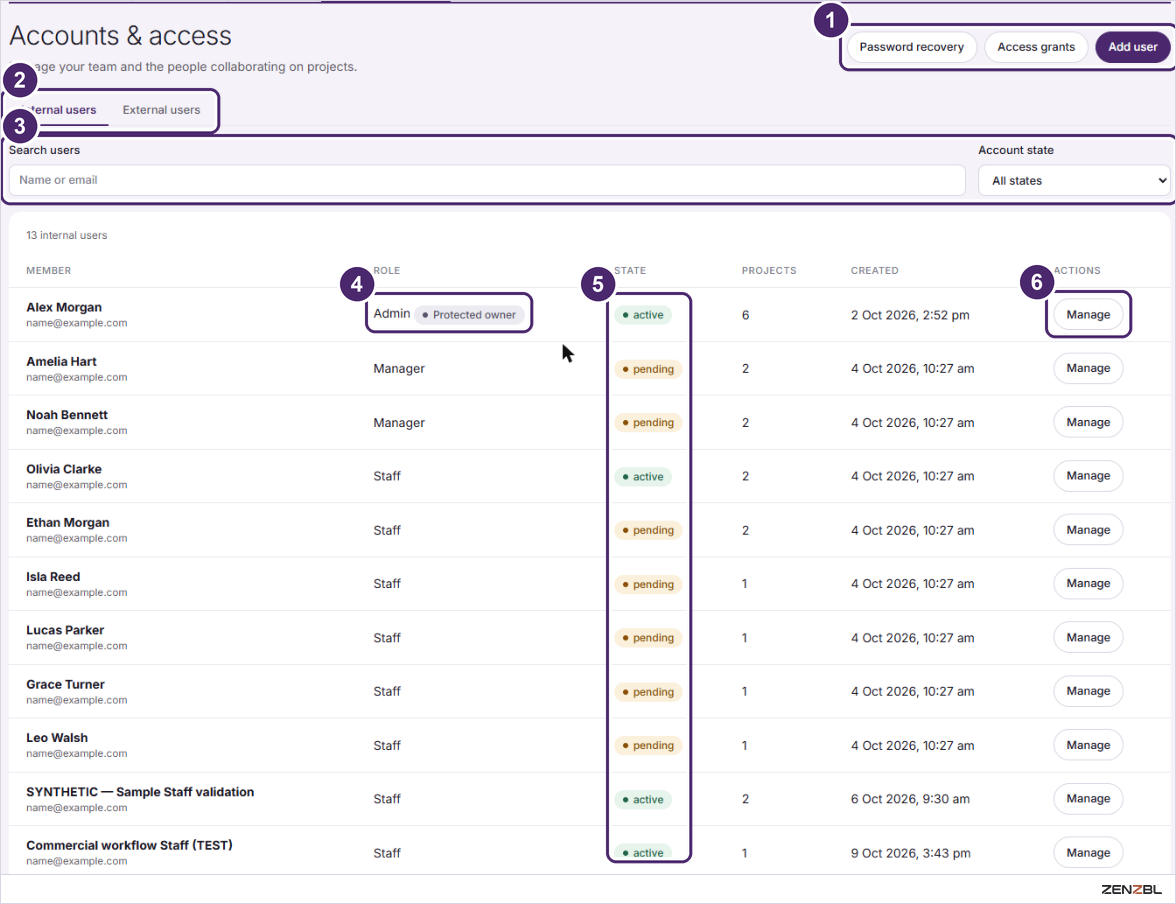
Task: Manage Noah Bennett's account
Action: 1088,422
